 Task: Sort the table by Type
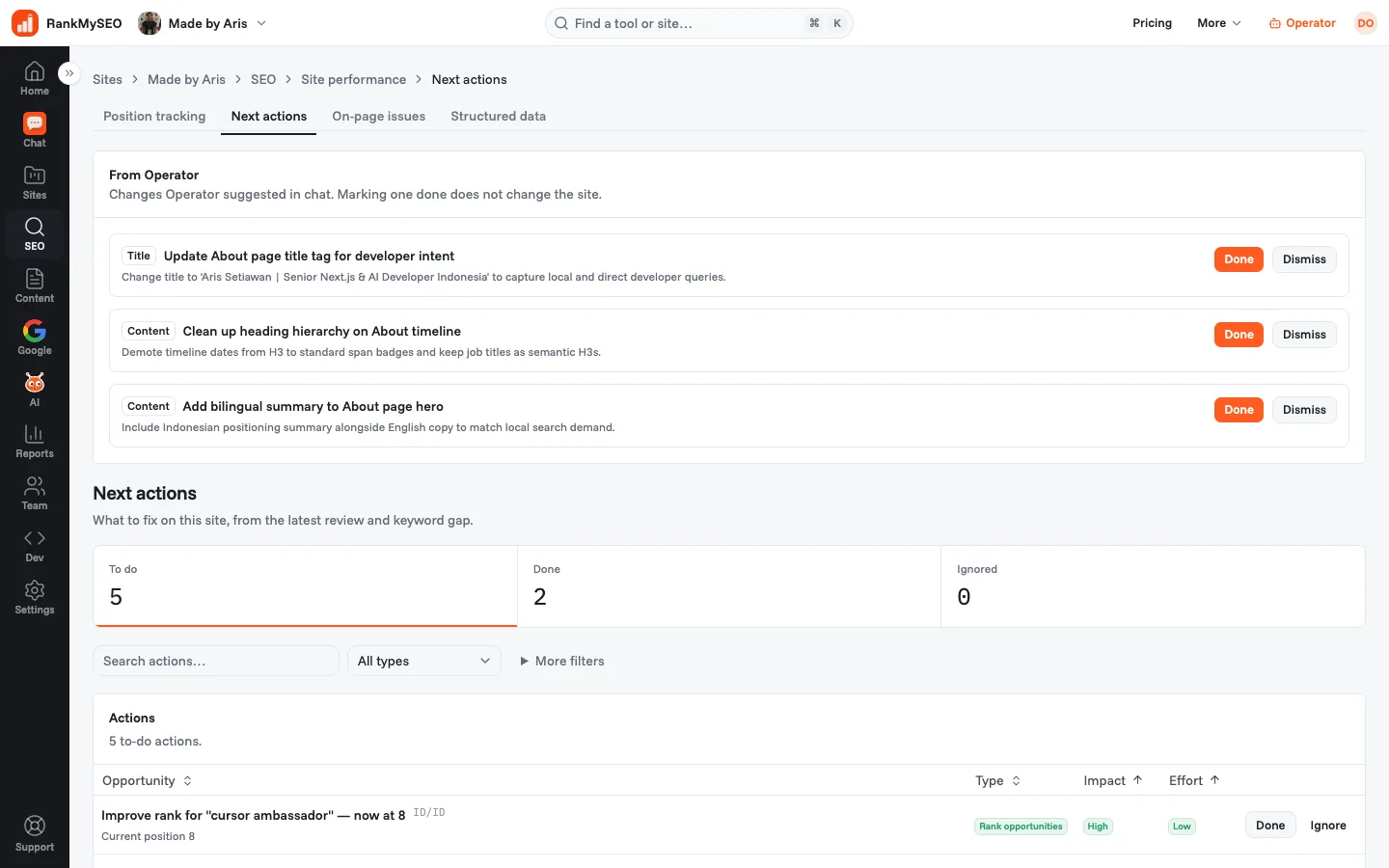tap(998, 780)
